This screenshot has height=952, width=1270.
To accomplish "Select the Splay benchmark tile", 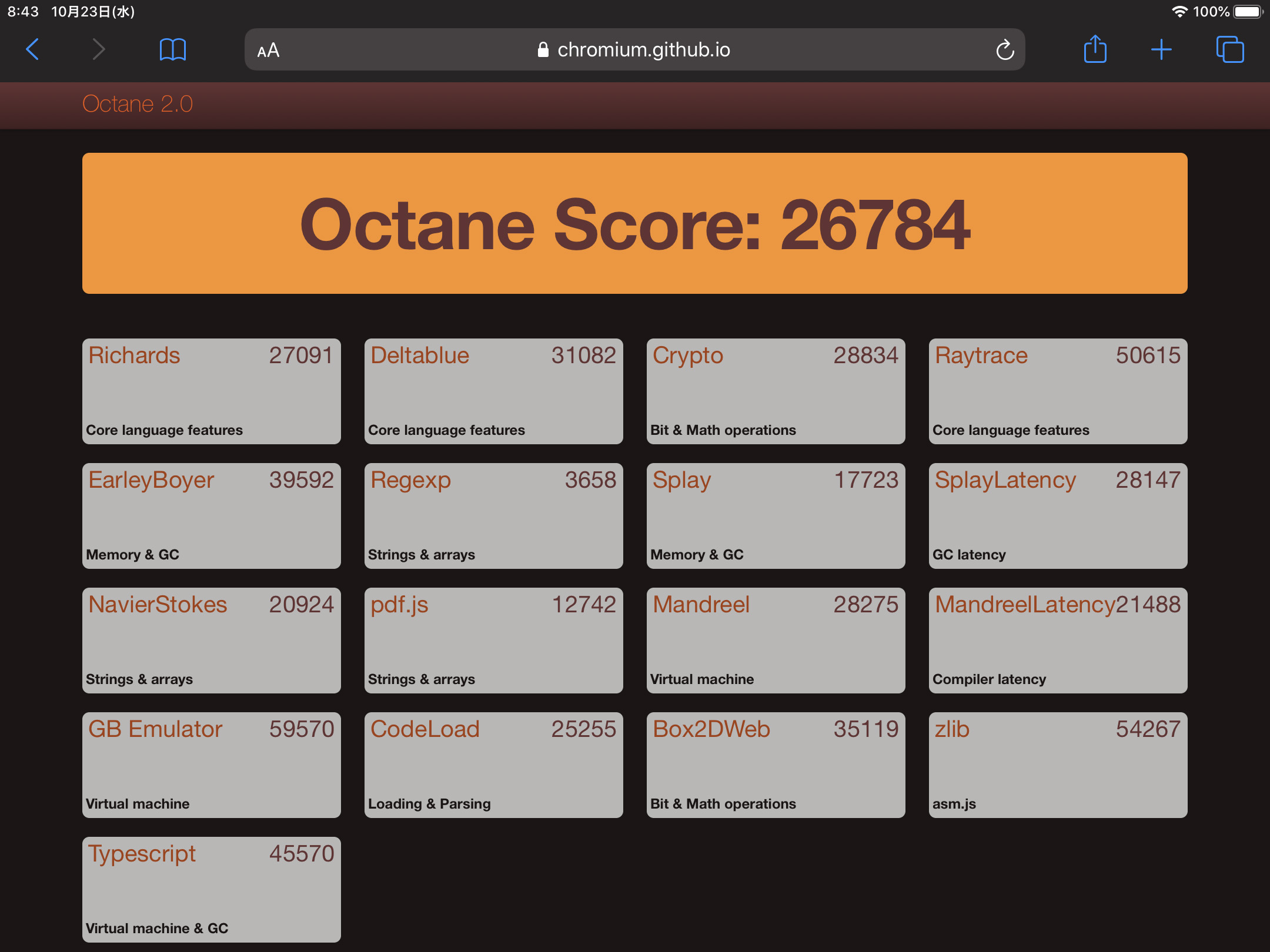I will pyautogui.click(x=776, y=516).
